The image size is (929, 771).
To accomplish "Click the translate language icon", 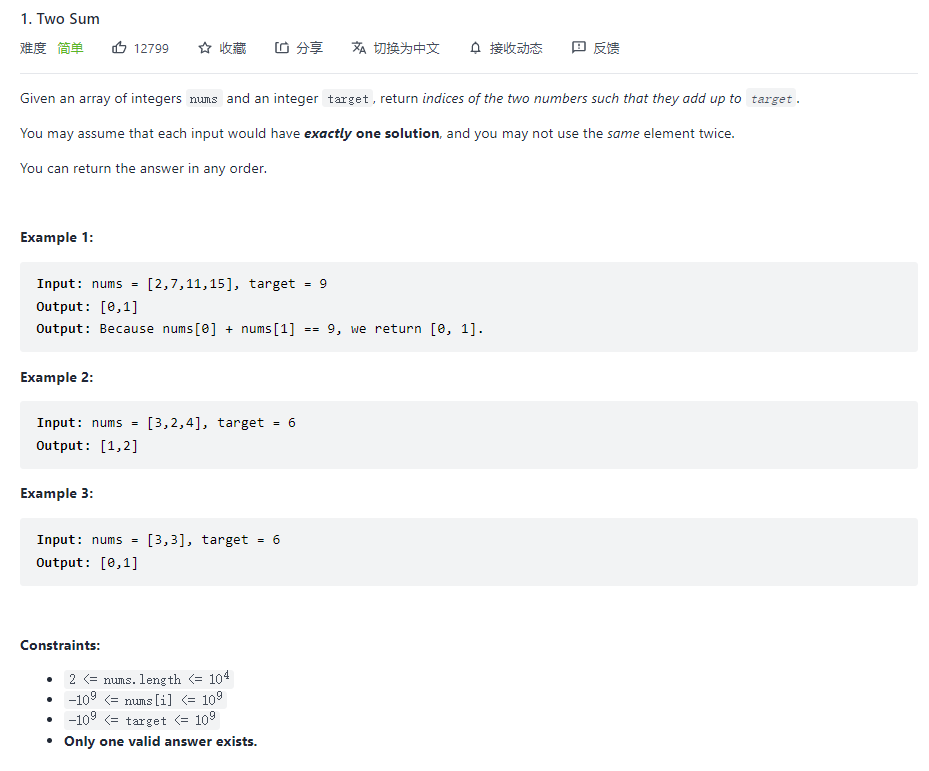I will [359, 48].
